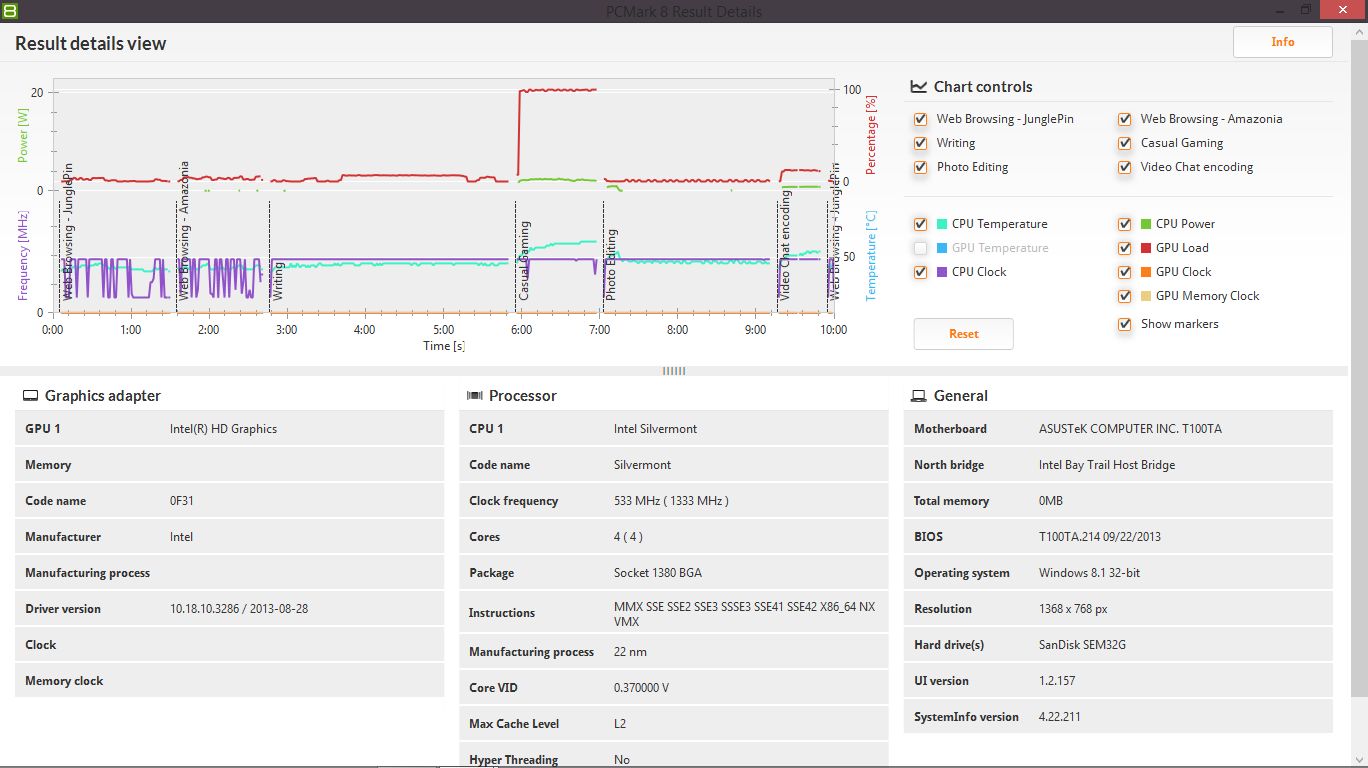The height and width of the screenshot is (768, 1368).
Task: Select the 22 nm manufacturing process value
Action: point(630,652)
